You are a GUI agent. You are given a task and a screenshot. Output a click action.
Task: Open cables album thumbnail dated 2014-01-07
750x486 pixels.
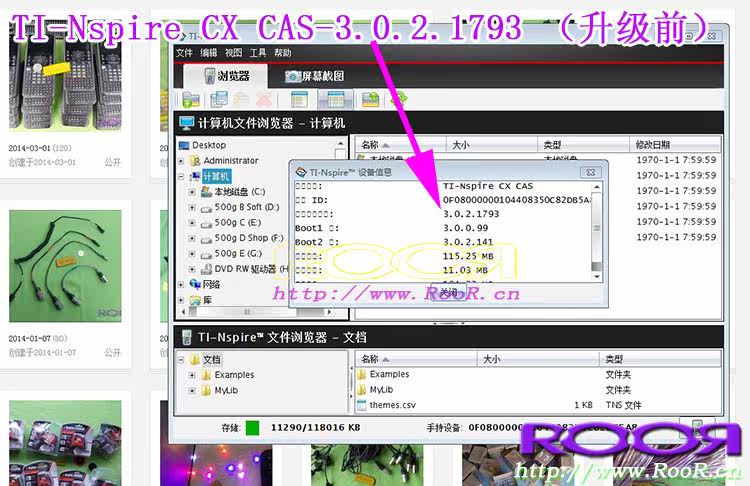pos(65,266)
